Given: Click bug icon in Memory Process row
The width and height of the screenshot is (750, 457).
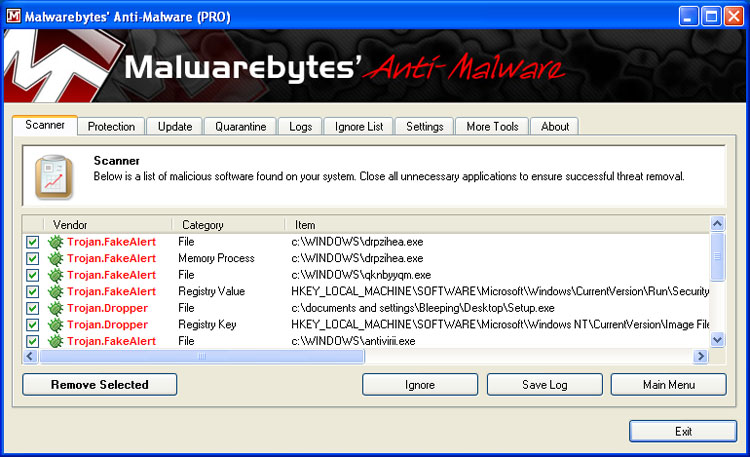Looking at the screenshot, I should click(55, 258).
